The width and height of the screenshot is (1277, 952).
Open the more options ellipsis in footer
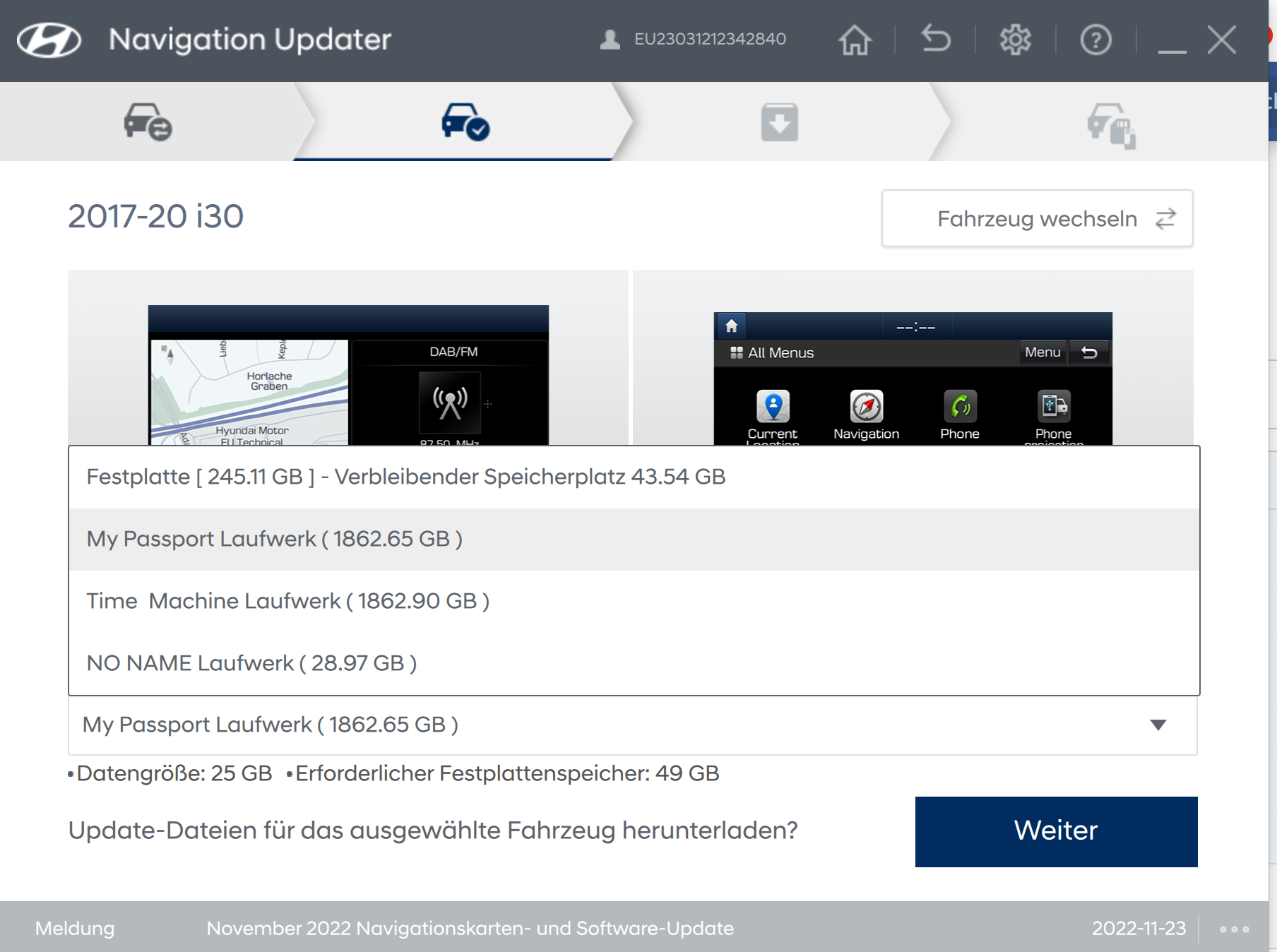pos(1234,929)
